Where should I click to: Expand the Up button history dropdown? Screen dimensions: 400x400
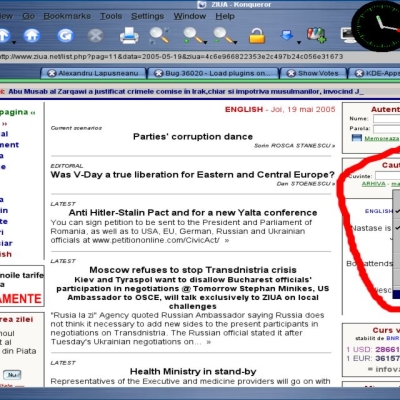[14, 42]
